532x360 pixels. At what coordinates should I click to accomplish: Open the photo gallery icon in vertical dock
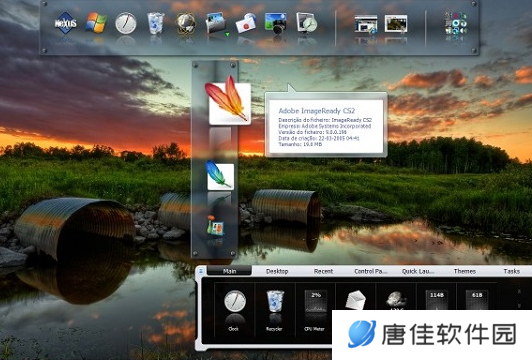(x=215, y=226)
